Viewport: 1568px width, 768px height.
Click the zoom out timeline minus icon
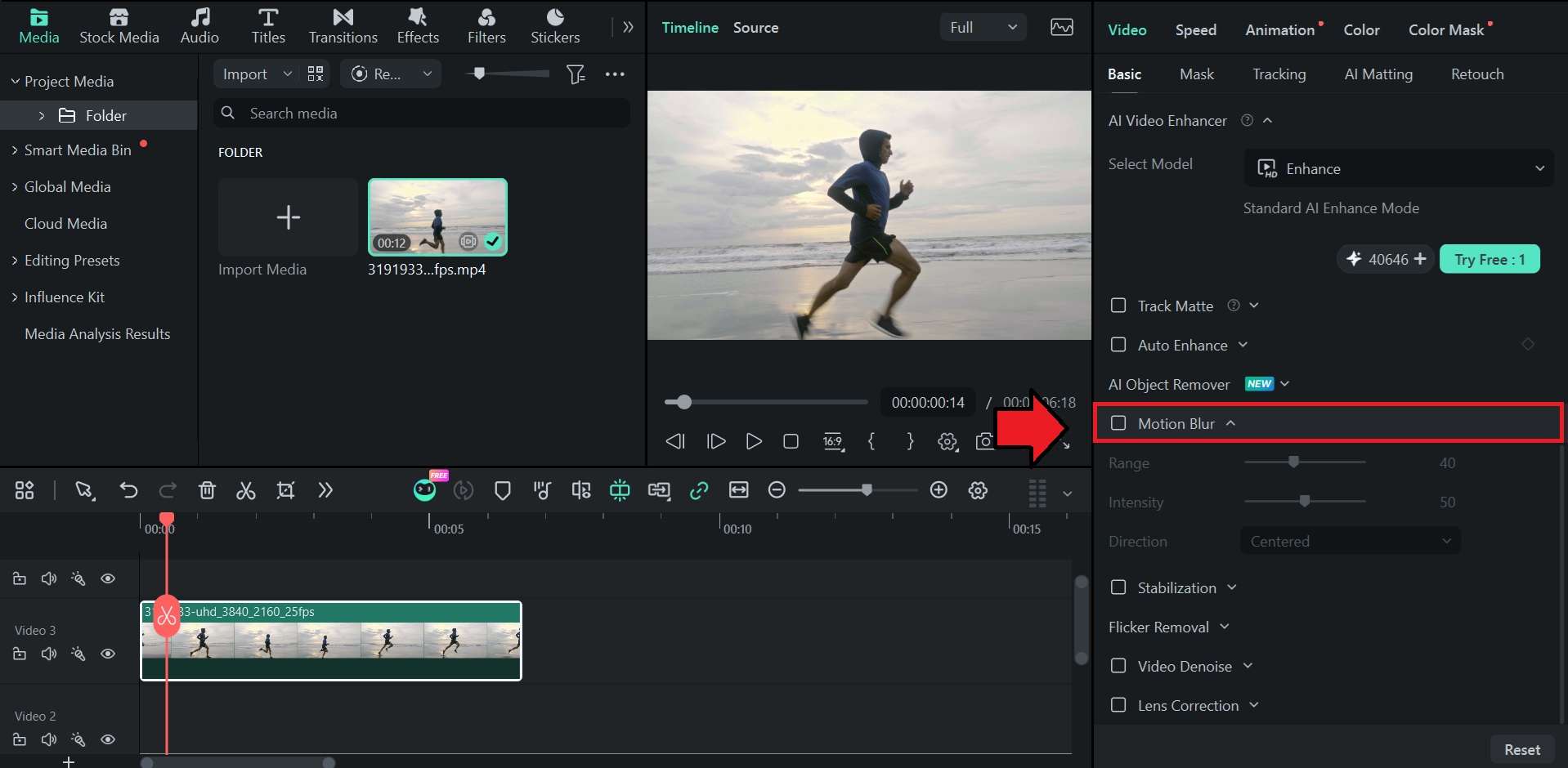coord(777,490)
